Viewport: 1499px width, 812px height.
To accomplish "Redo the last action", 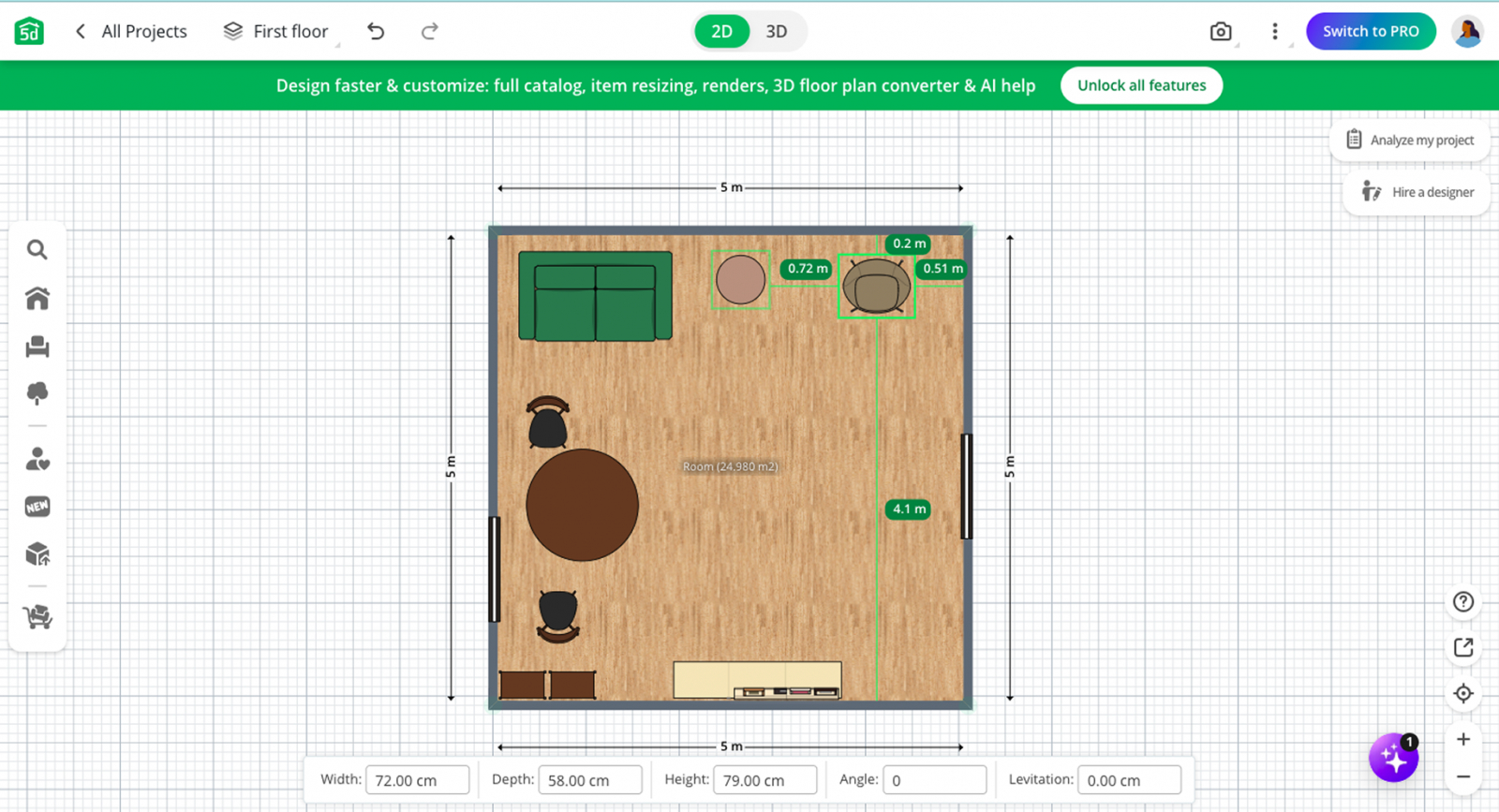I will [x=429, y=32].
